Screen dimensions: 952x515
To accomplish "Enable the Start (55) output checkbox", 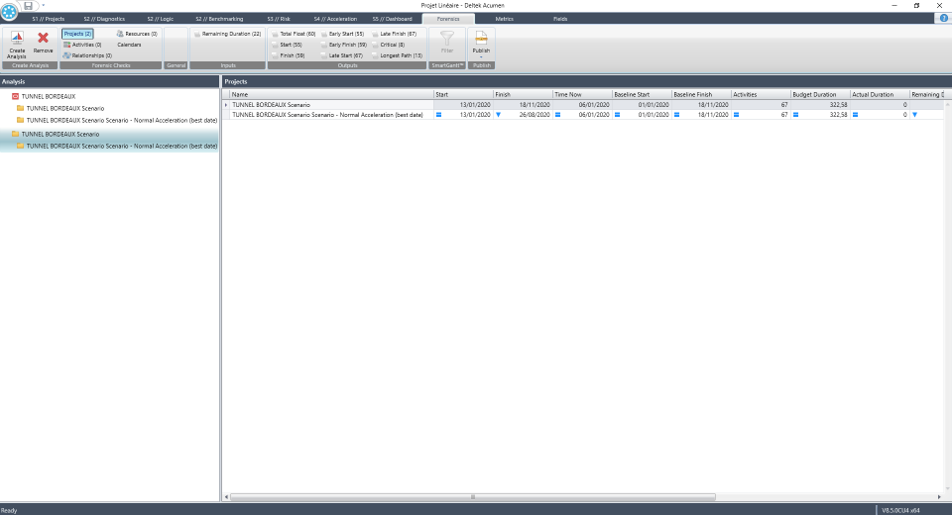I will (x=275, y=45).
